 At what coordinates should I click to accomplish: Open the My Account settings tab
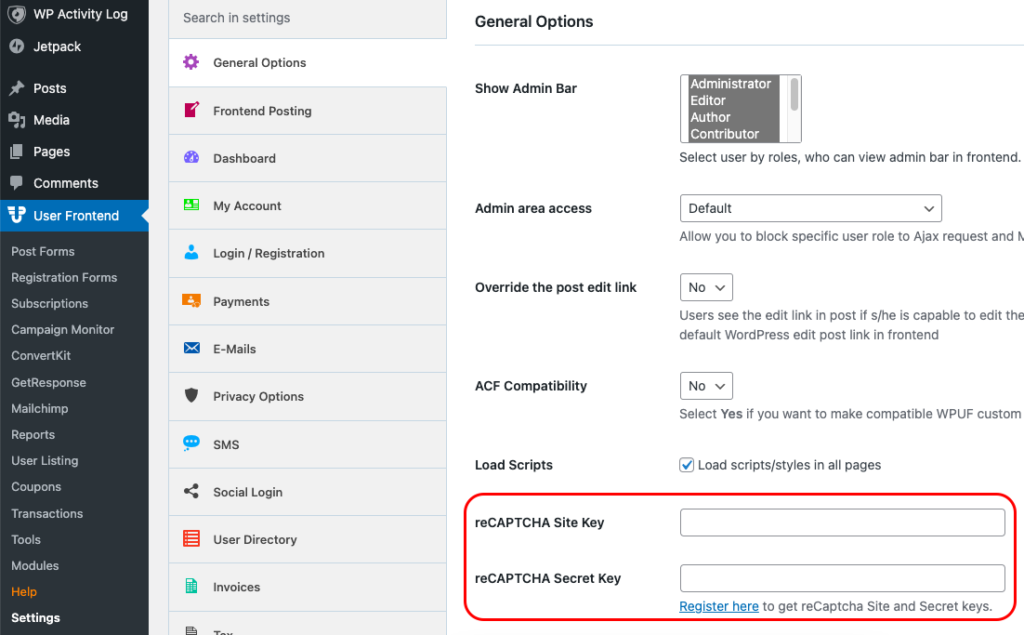308,206
